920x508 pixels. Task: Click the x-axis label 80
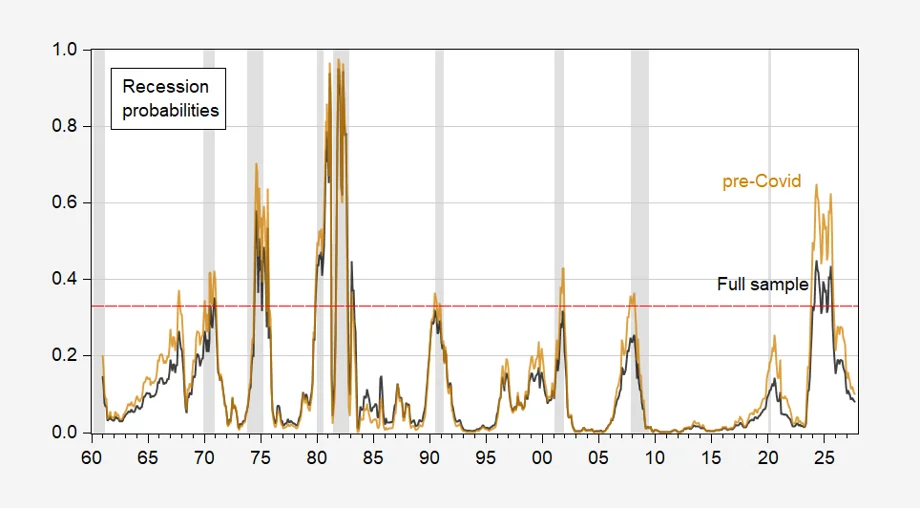click(317, 458)
